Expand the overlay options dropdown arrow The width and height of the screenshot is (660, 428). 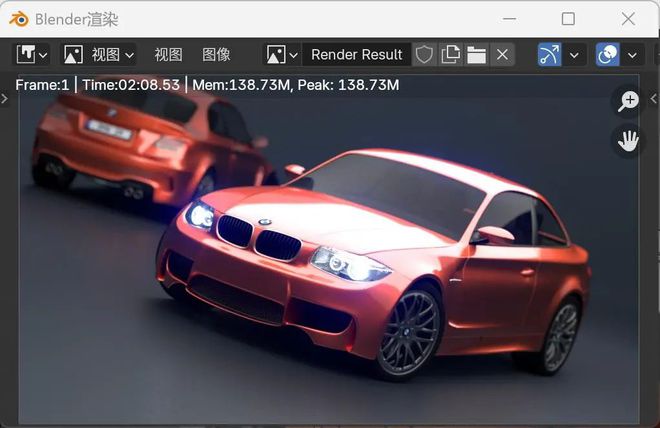coord(632,55)
